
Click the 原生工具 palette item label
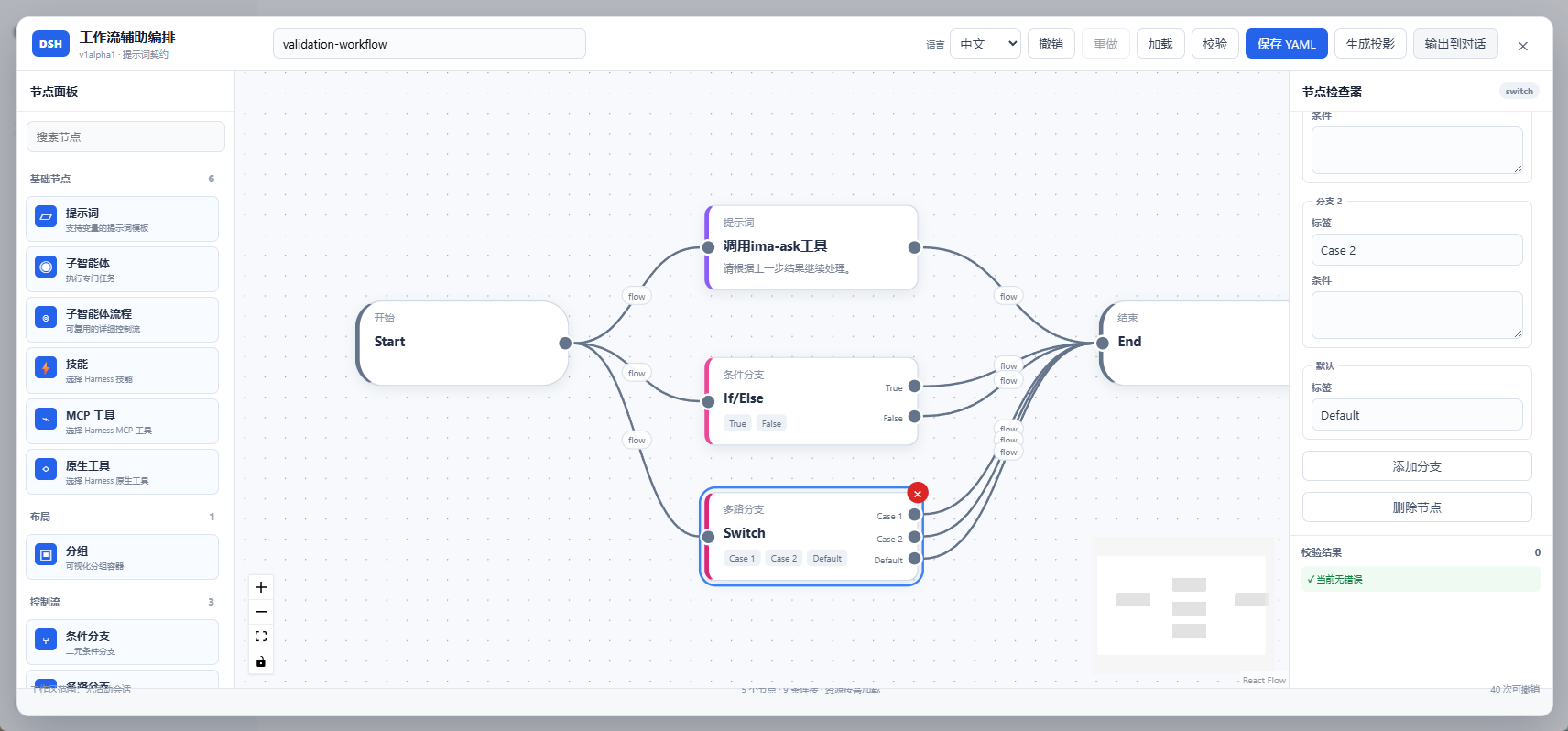pyautogui.click(x=88, y=466)
